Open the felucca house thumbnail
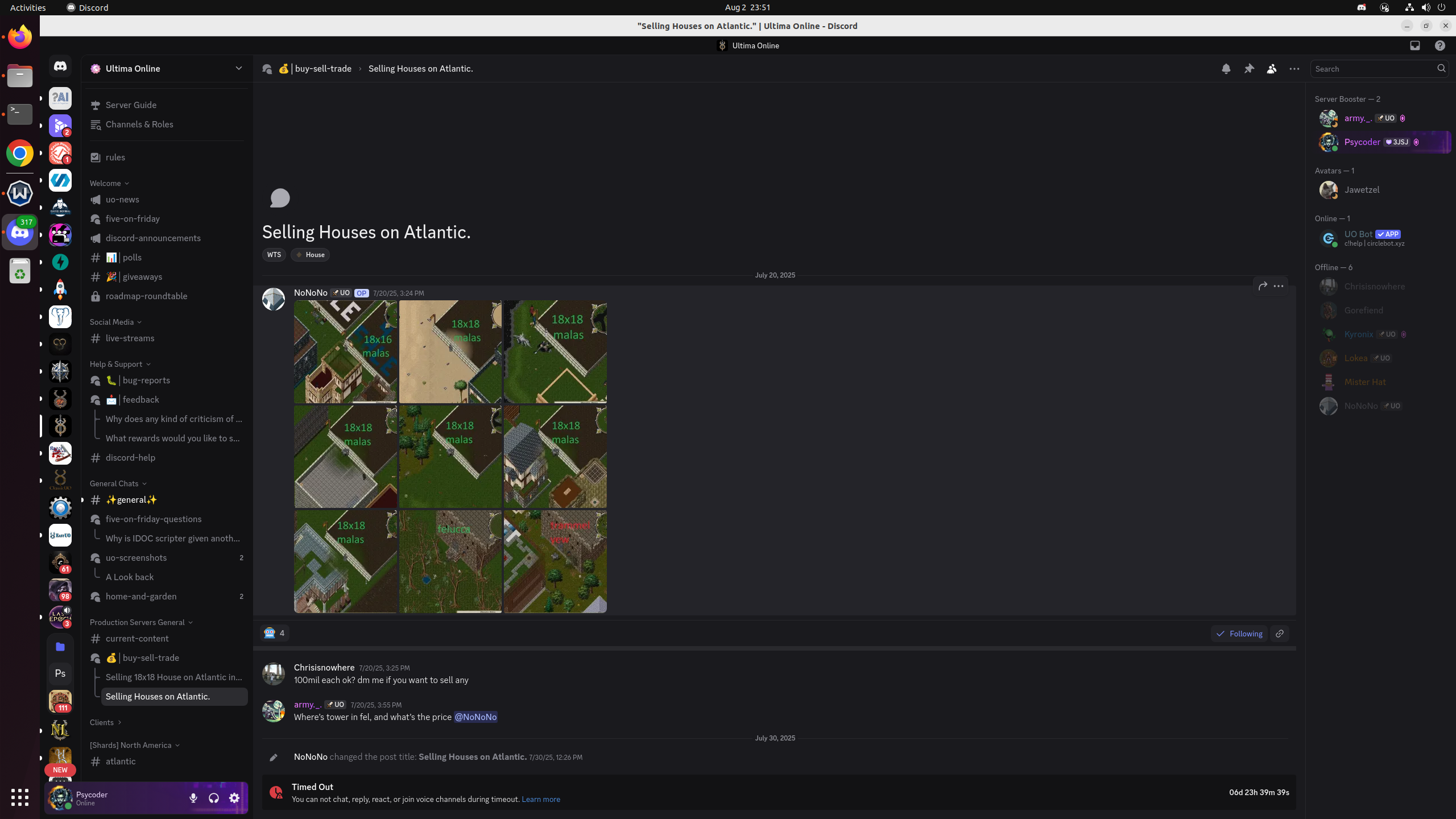The image size is (1456, 819). tap(450, 561)
